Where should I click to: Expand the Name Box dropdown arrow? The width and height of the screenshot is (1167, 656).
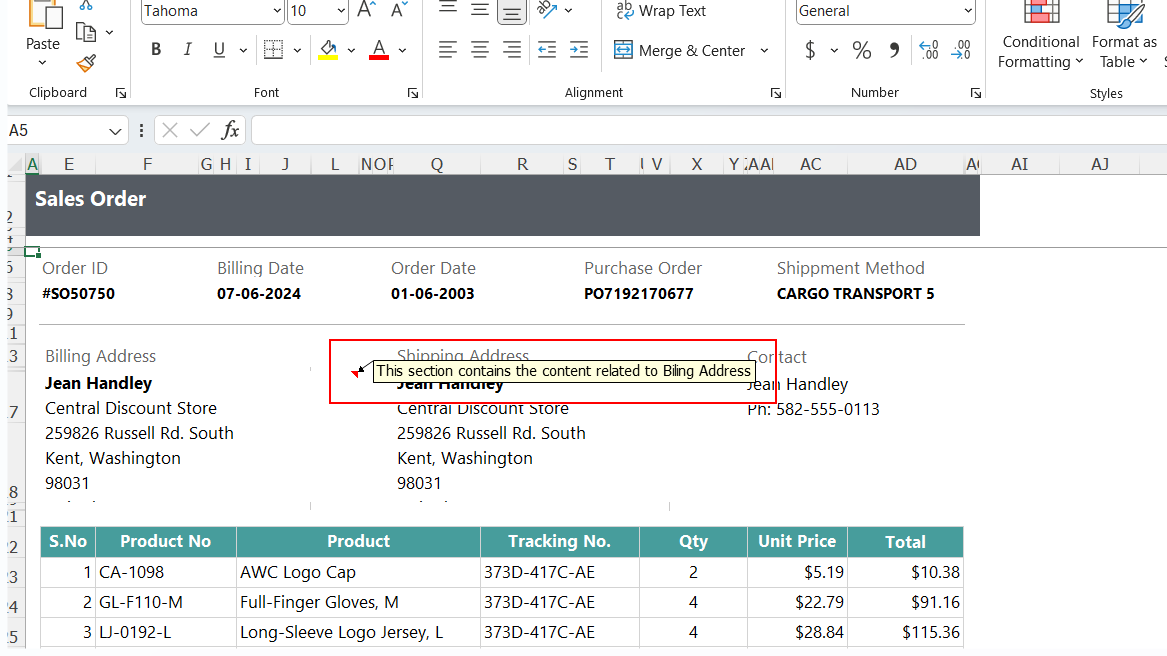point(115,132)
